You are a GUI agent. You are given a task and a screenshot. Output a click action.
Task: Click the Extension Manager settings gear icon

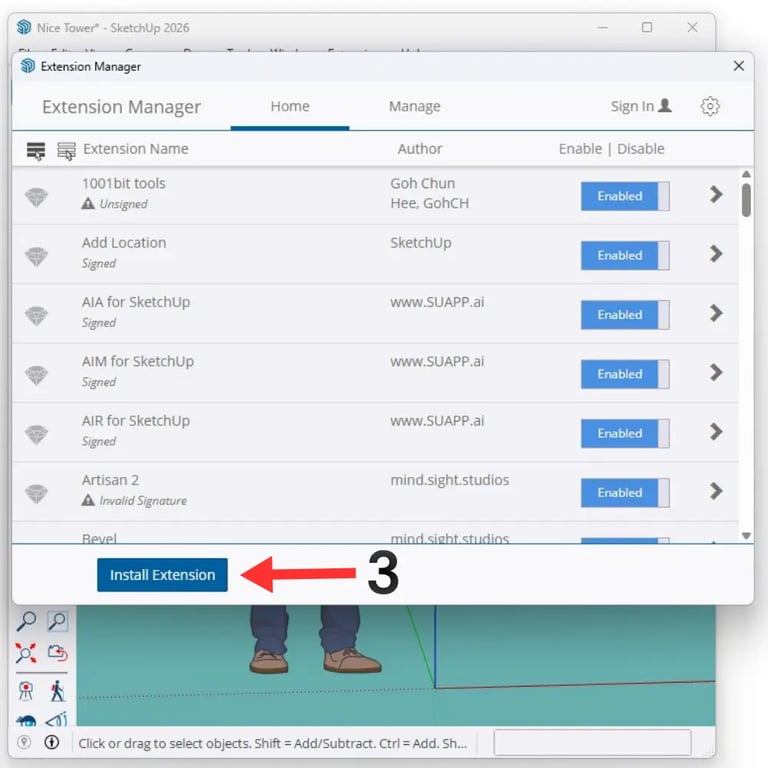(710, 106)
